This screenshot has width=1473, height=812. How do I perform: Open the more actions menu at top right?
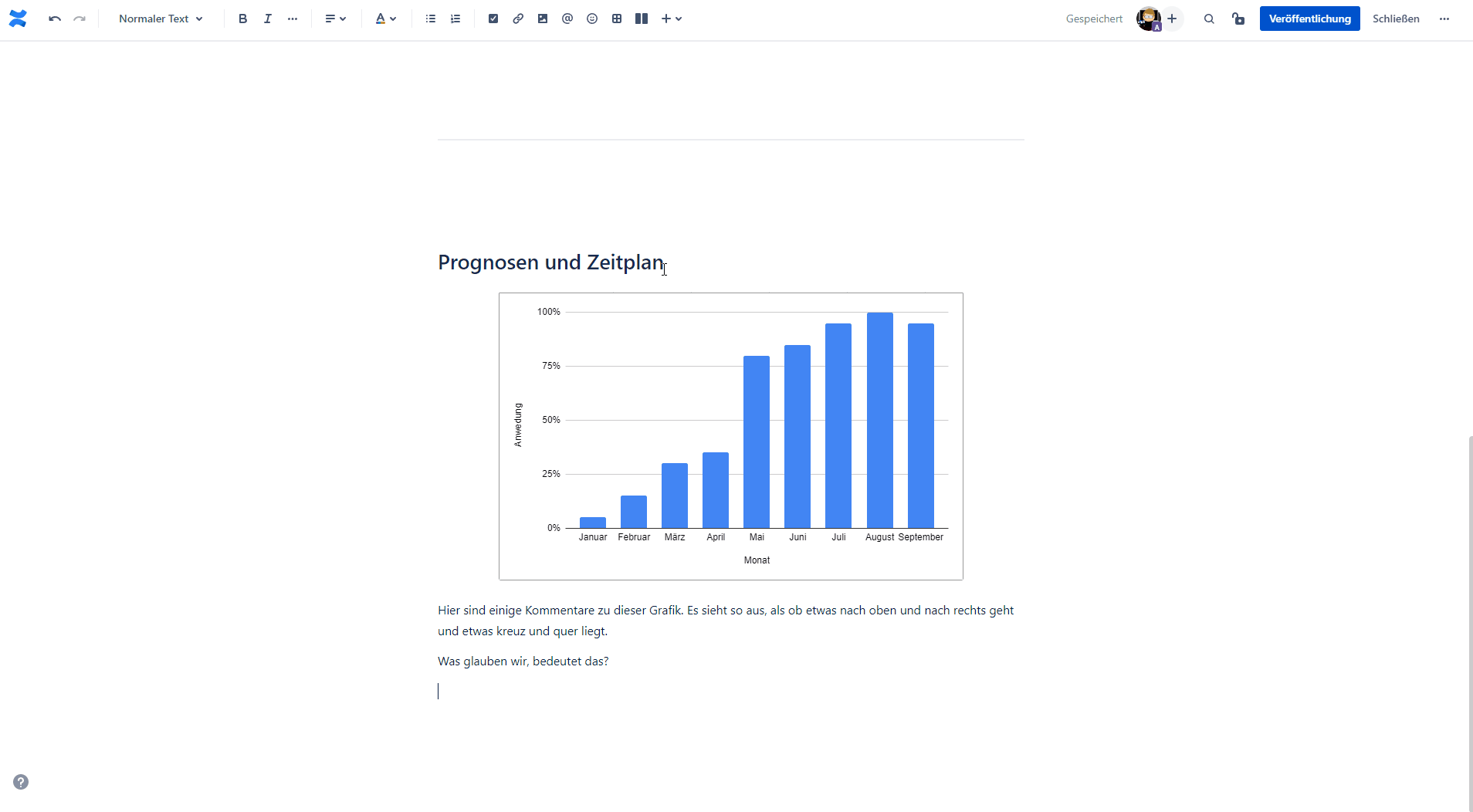(1444, 19)
